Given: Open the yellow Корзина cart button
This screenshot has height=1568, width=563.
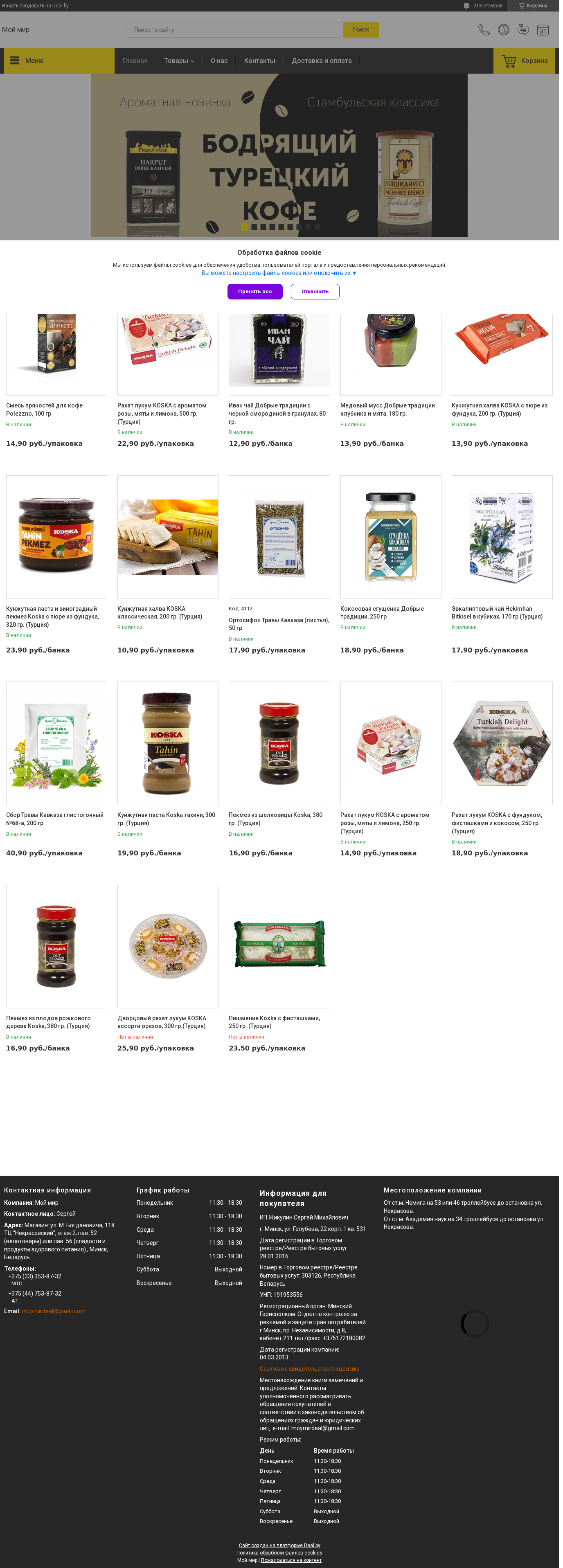Looking at the screenshot, I should coord(524,61).
